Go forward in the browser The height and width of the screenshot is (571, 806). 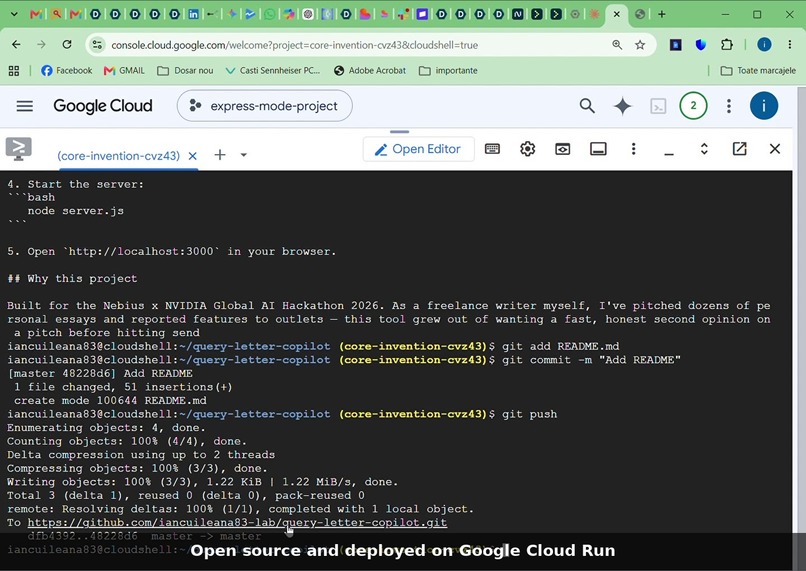(41, 45)
